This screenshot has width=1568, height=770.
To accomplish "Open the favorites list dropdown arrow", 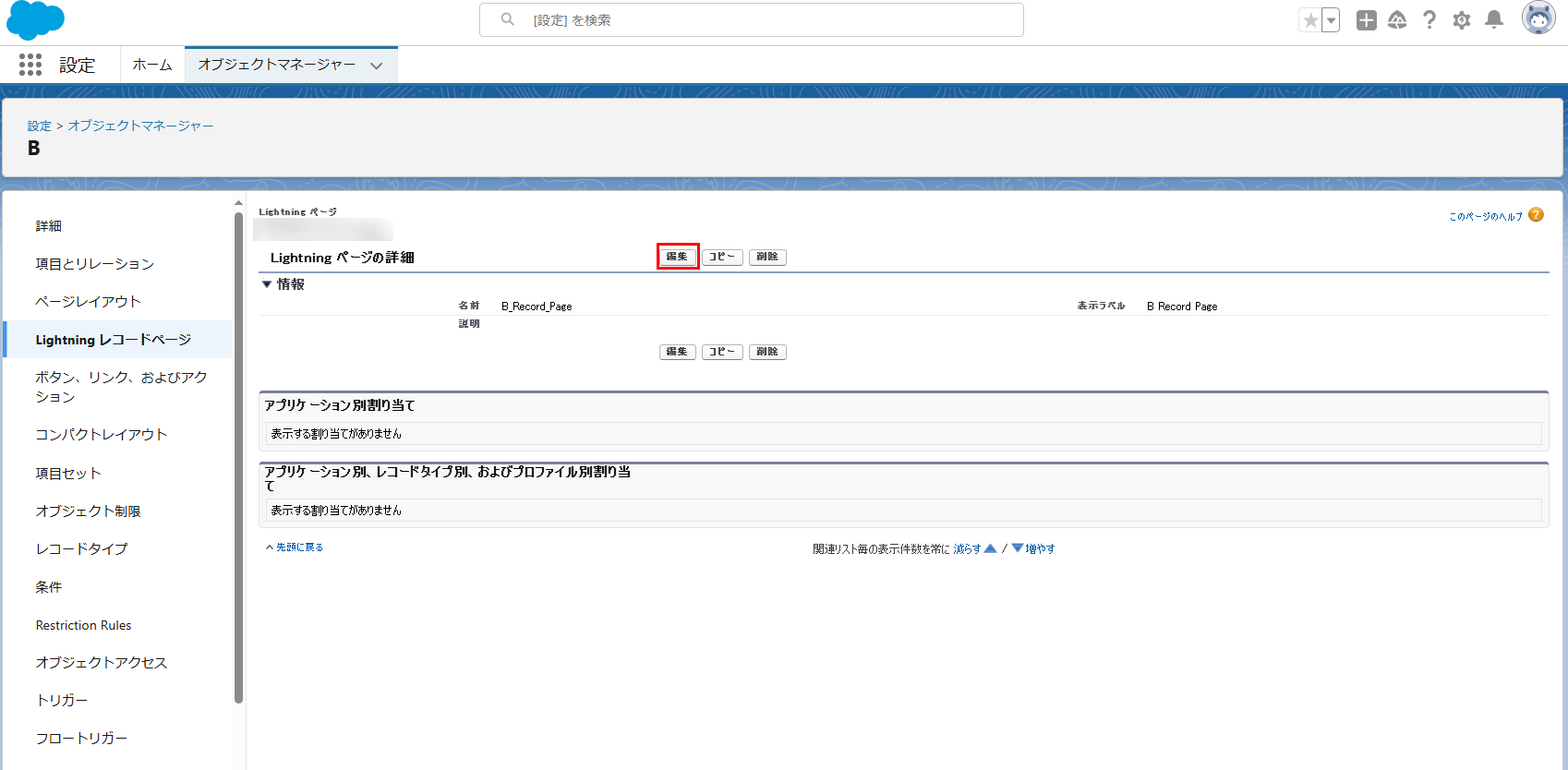I will pos(1331,20).
